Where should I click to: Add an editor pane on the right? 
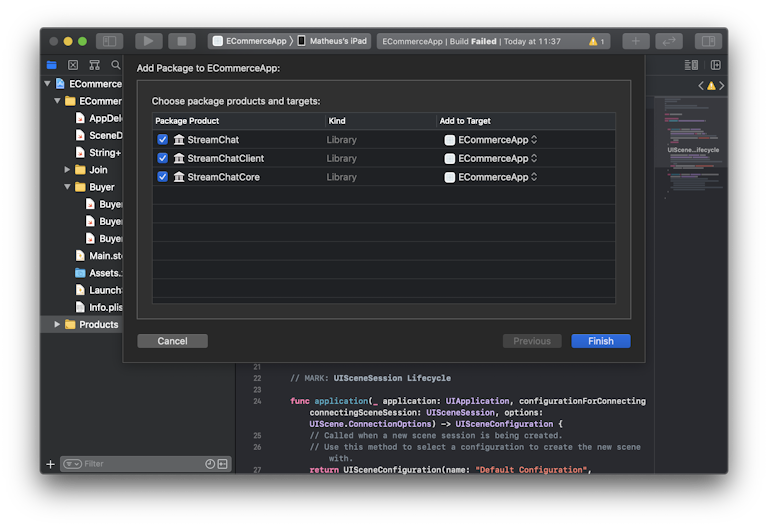(x=716, y=65)
